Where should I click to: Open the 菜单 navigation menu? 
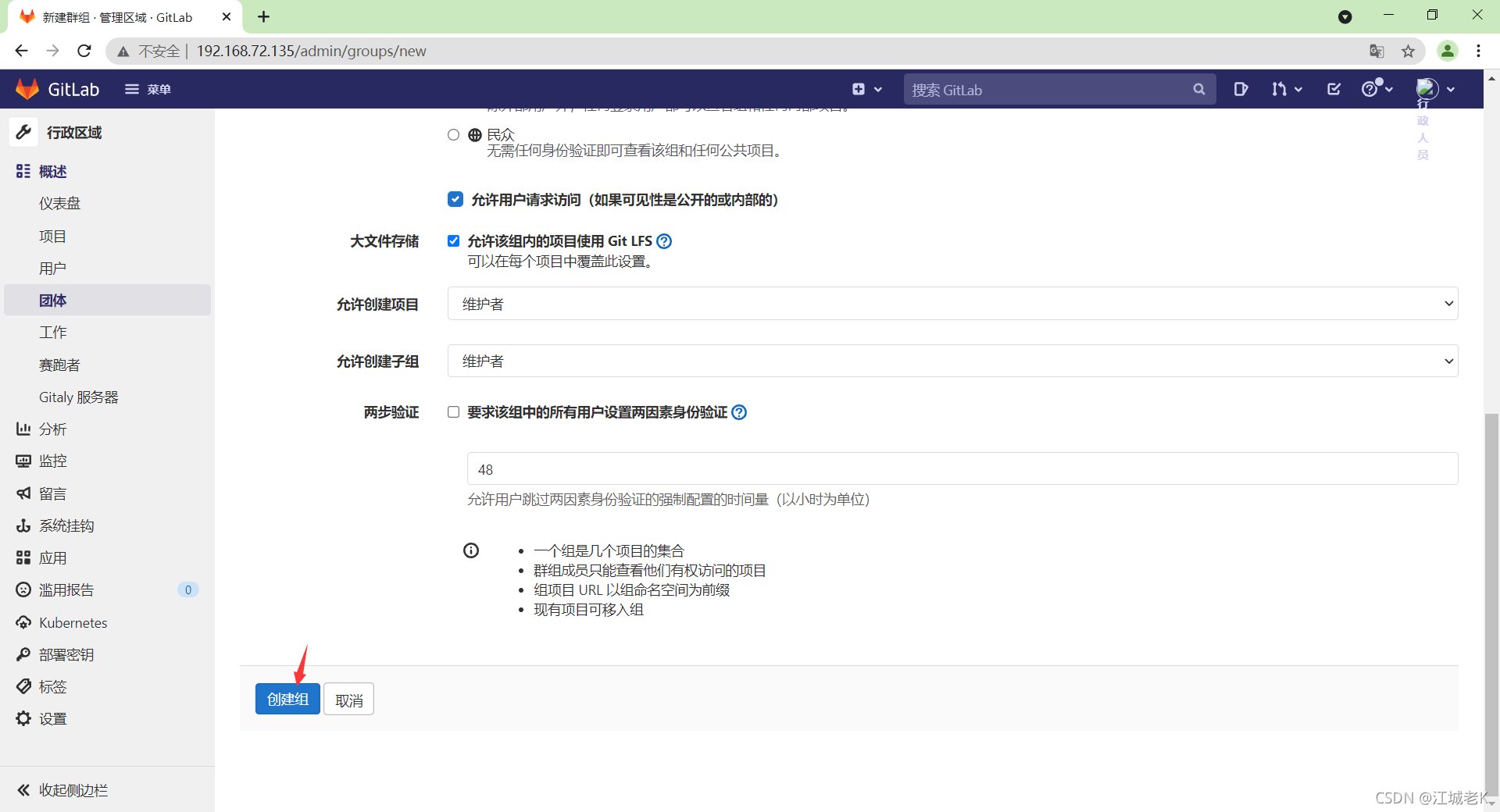point(148,89)
